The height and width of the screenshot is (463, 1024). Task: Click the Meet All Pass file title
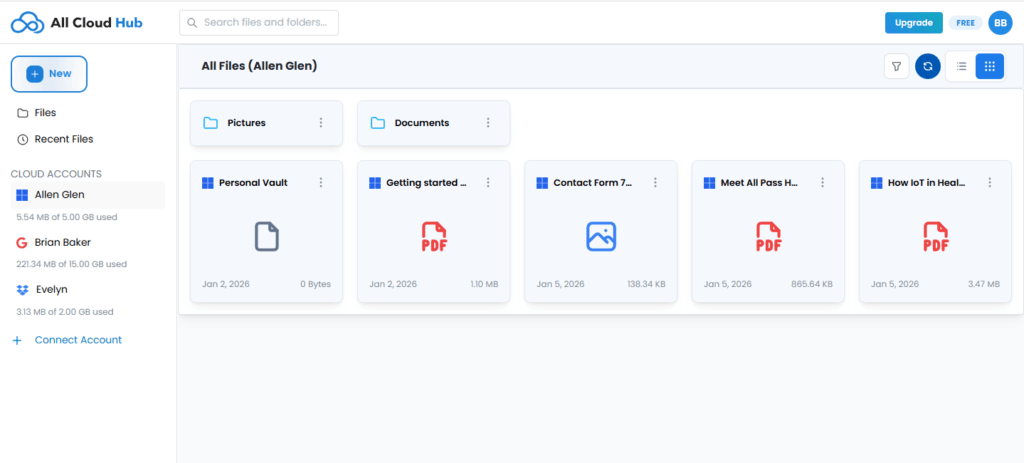[760, 183]
